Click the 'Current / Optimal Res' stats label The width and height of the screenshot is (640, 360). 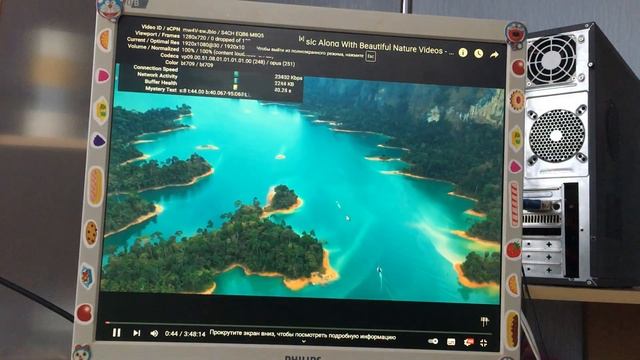[153, 41]
